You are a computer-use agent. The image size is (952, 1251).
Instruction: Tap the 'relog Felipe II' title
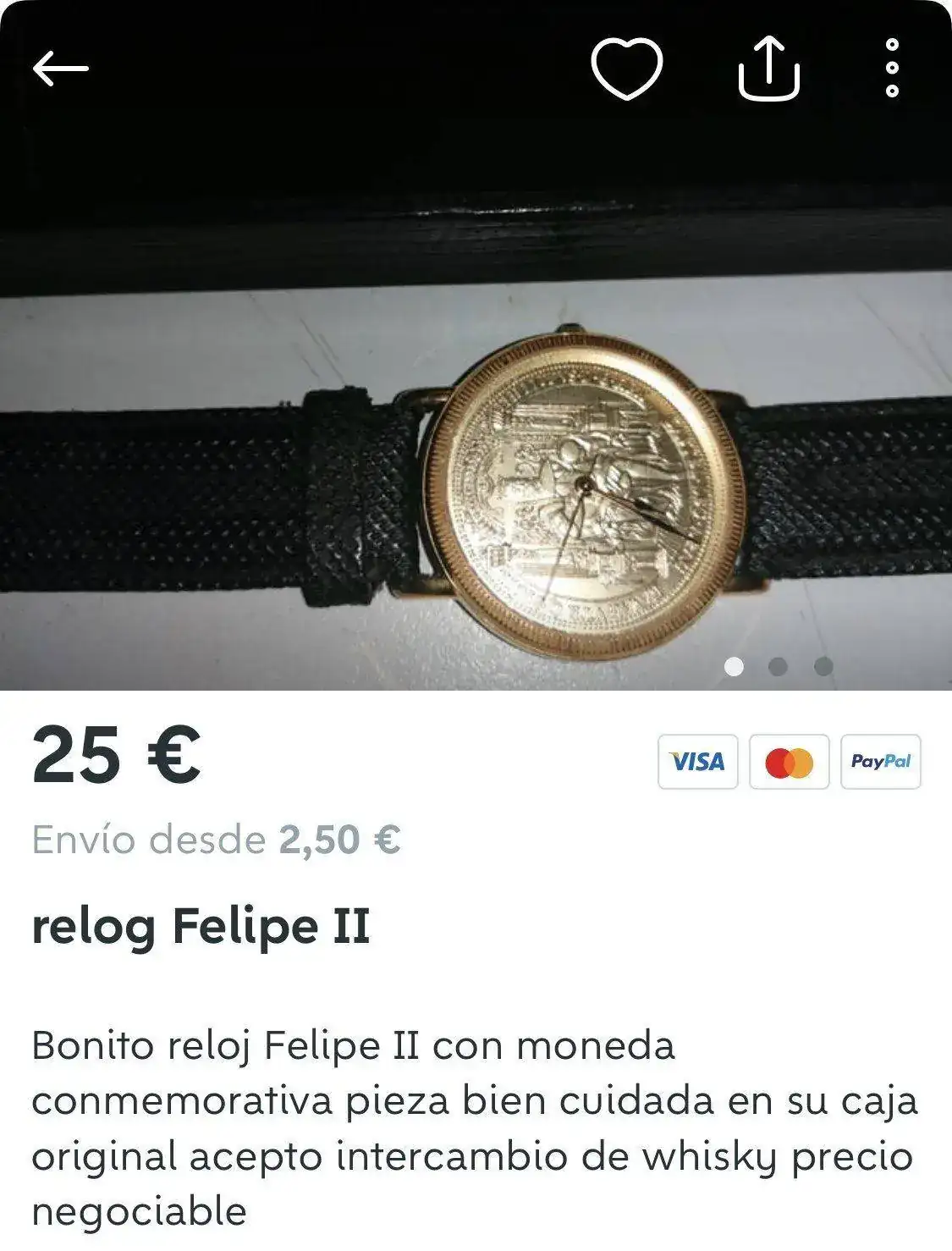201,927
